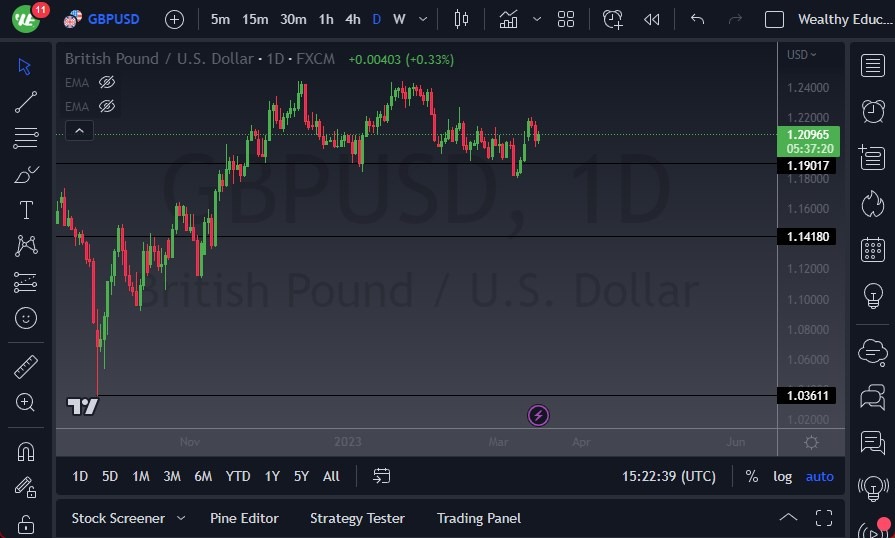Viewport: 895px width, 538px height.
Task: Open the USD currency dropdown
Action: [801, 55]
